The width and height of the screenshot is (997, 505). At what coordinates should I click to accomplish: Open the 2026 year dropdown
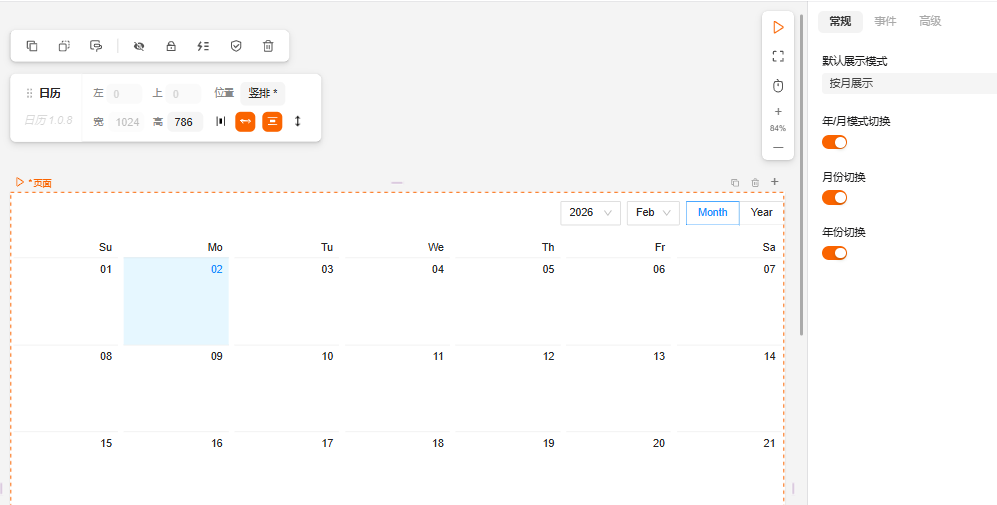click(590, 213)
